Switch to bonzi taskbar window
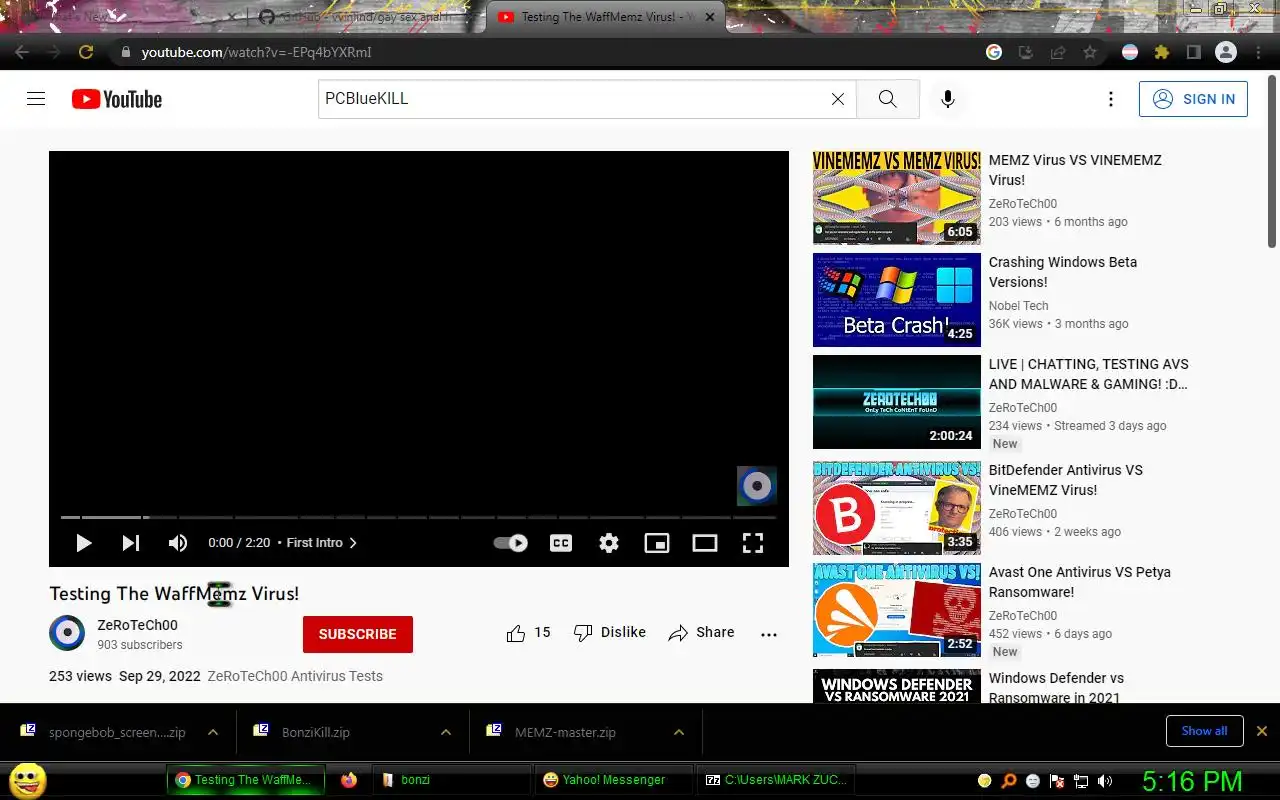This screenshot has height=800, width=1280. coord(451,780)
